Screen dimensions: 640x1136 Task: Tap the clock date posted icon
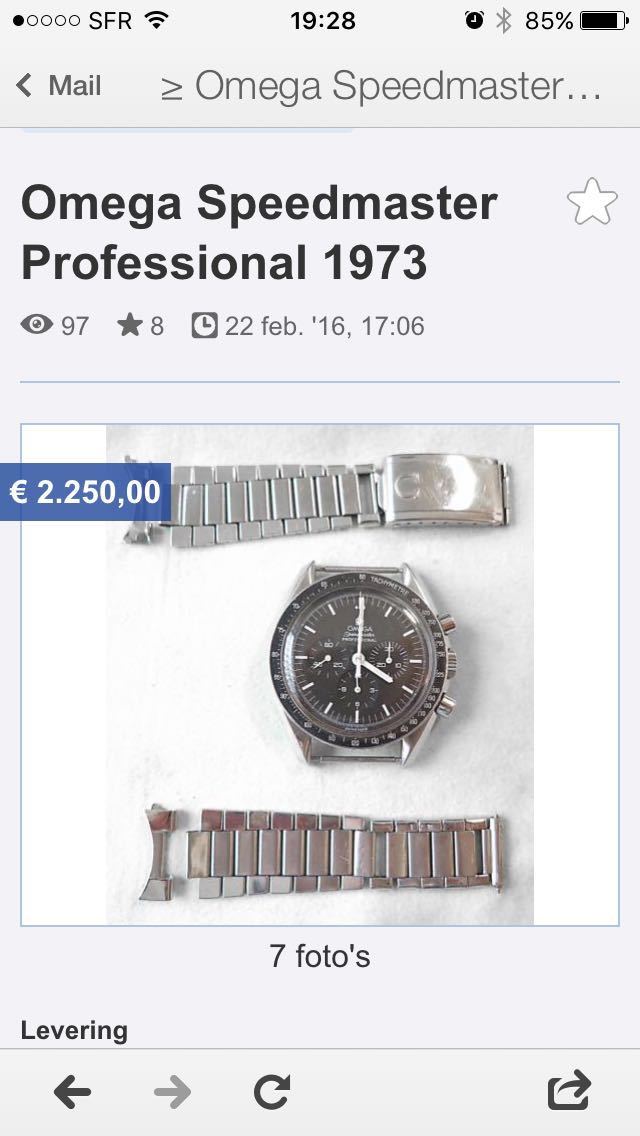click(x=204, y=325)
